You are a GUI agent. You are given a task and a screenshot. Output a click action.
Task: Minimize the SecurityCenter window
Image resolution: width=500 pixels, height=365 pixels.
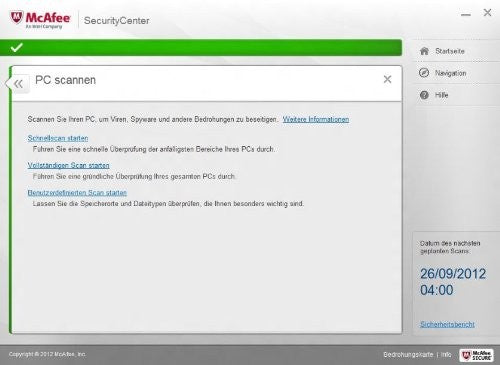coord(466,15)
